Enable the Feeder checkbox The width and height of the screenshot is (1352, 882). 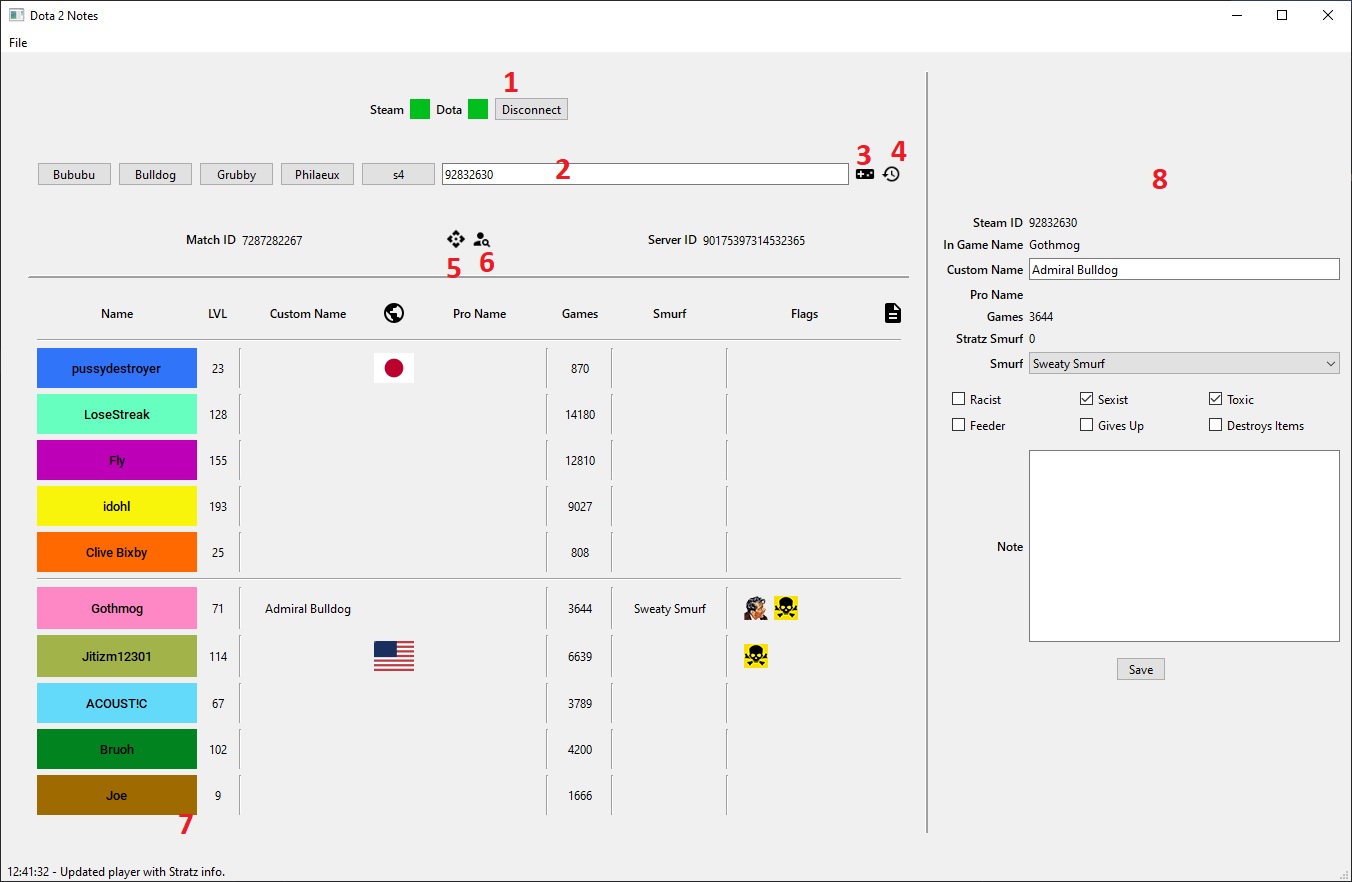(959, 425)
